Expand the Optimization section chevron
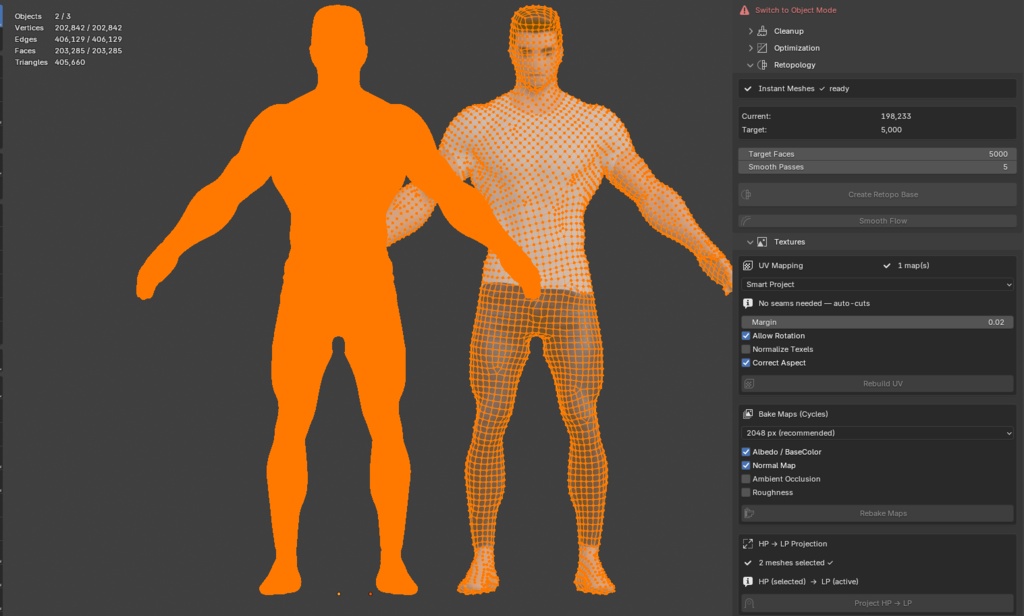Screen dimensions: 1024x616 click(750, 48)
